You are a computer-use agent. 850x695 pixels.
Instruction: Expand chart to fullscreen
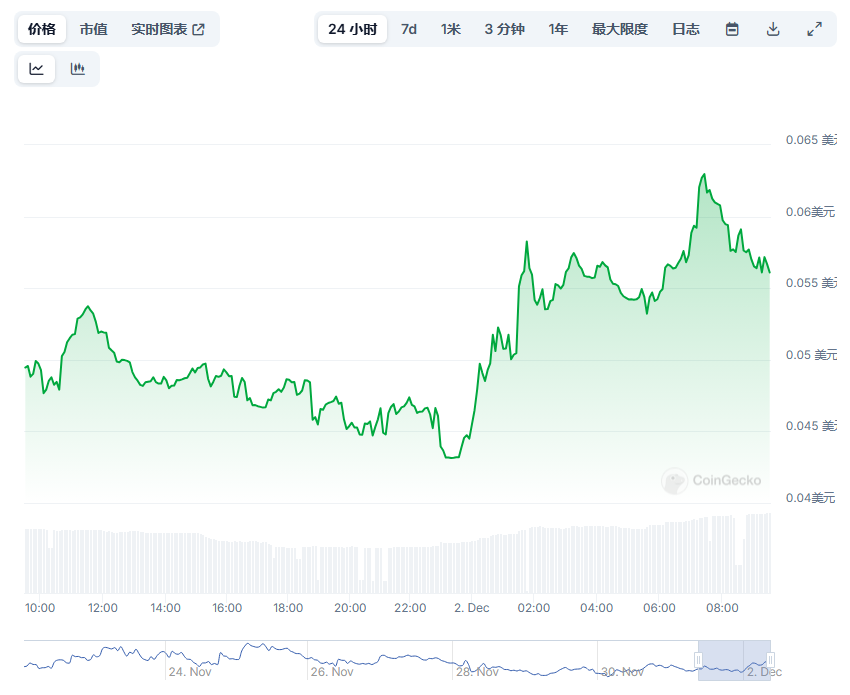tap(814, 29)
